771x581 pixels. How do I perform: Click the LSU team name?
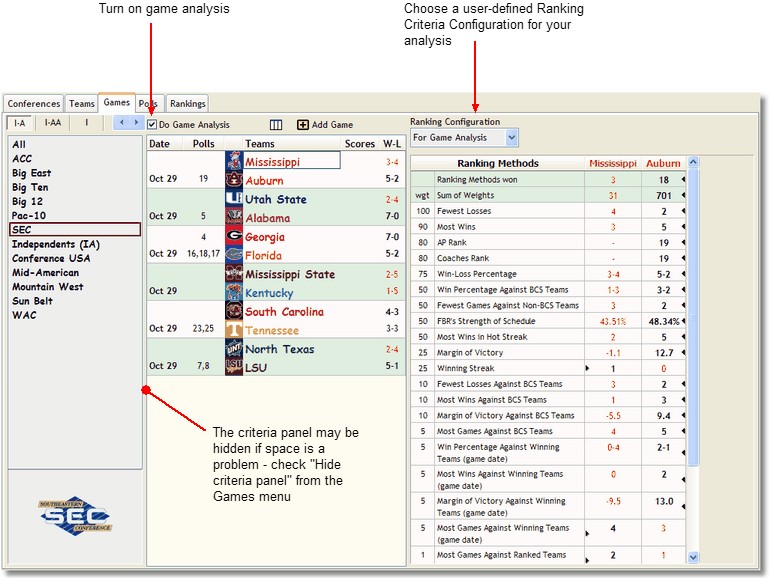tap(256, 368)
